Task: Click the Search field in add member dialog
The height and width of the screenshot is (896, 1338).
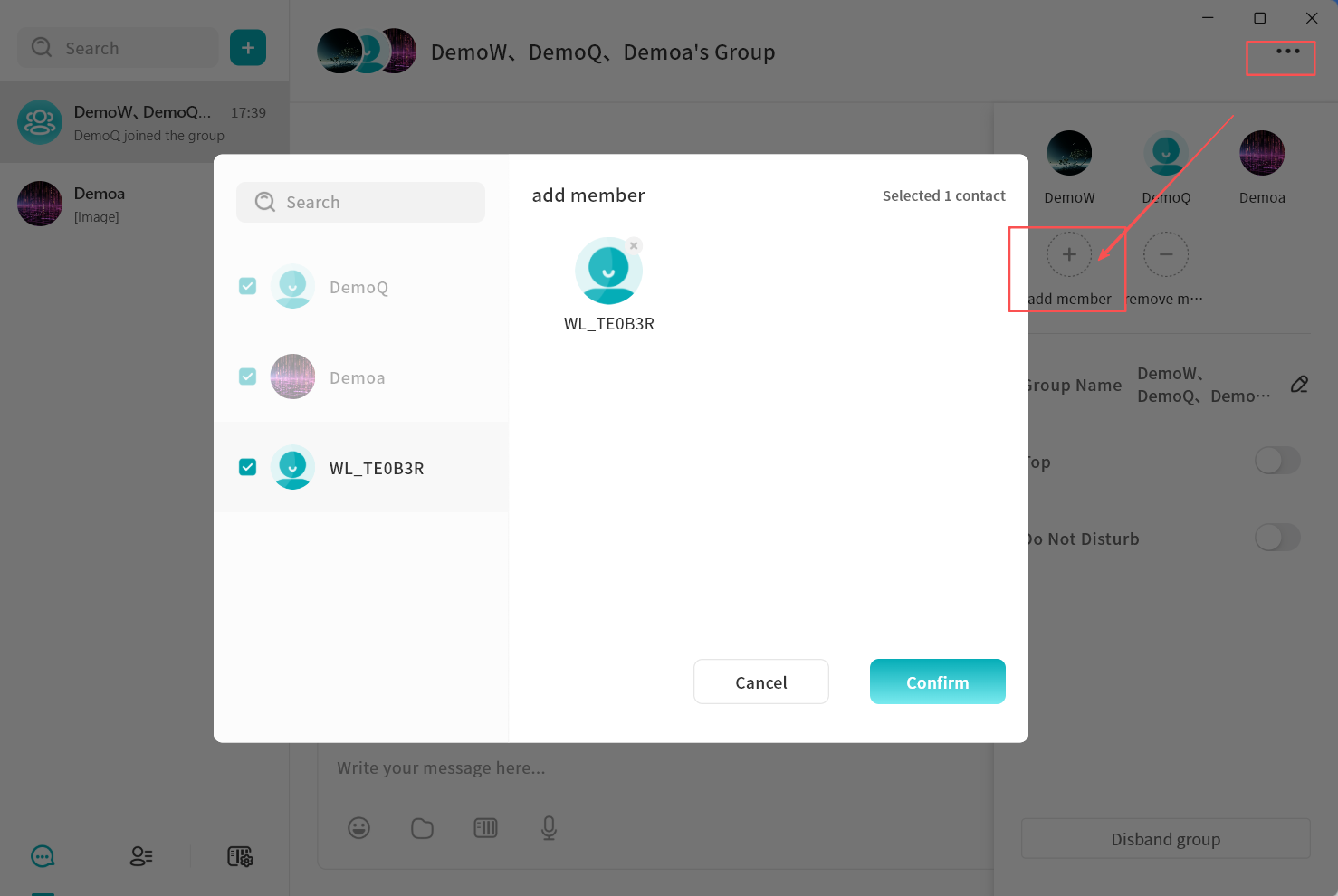Action: click(x=360, y=202)
